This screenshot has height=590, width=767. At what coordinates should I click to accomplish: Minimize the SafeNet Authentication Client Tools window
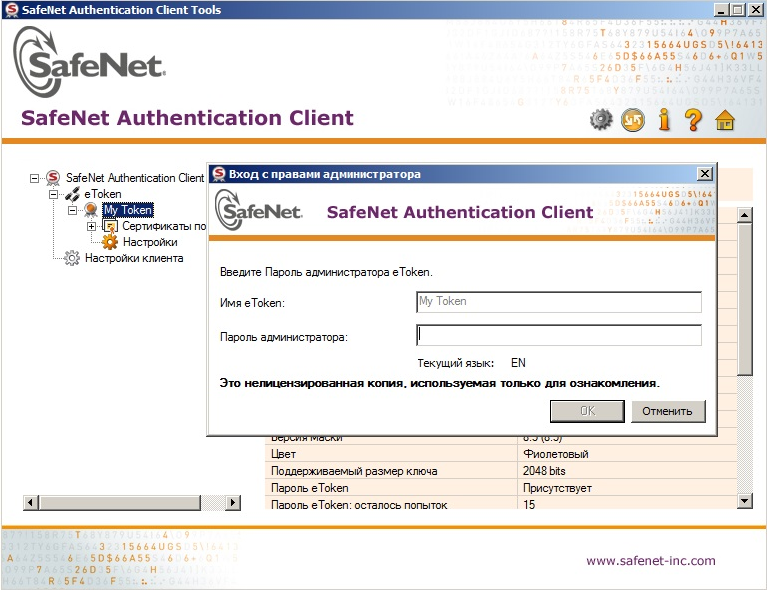(x=722, y=9)
